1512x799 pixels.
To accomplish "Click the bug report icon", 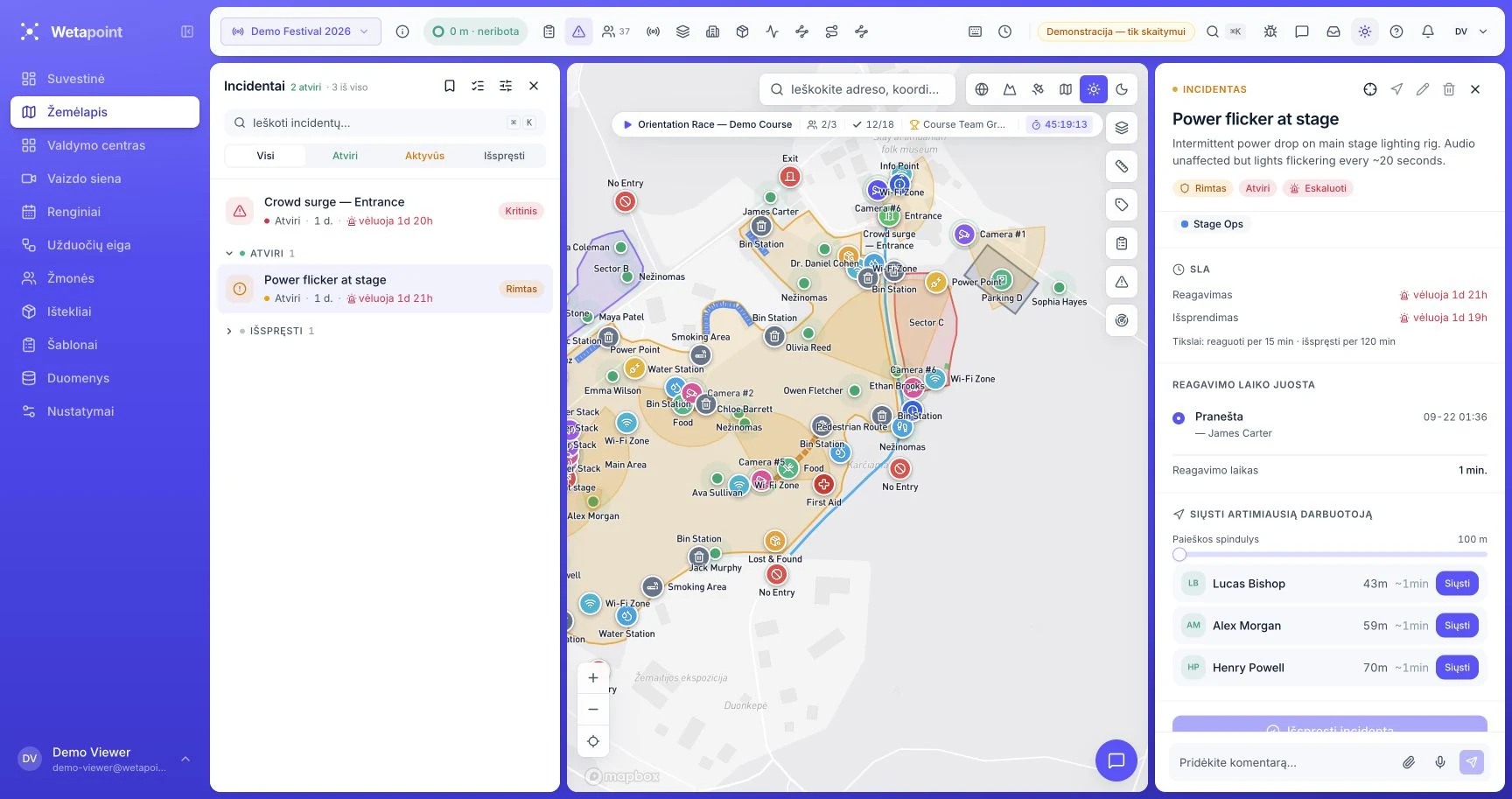I will pos(1270,32).
